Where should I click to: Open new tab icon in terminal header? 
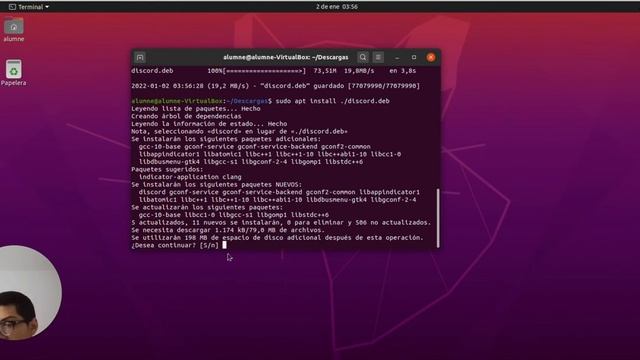click(x=140, y=58)
